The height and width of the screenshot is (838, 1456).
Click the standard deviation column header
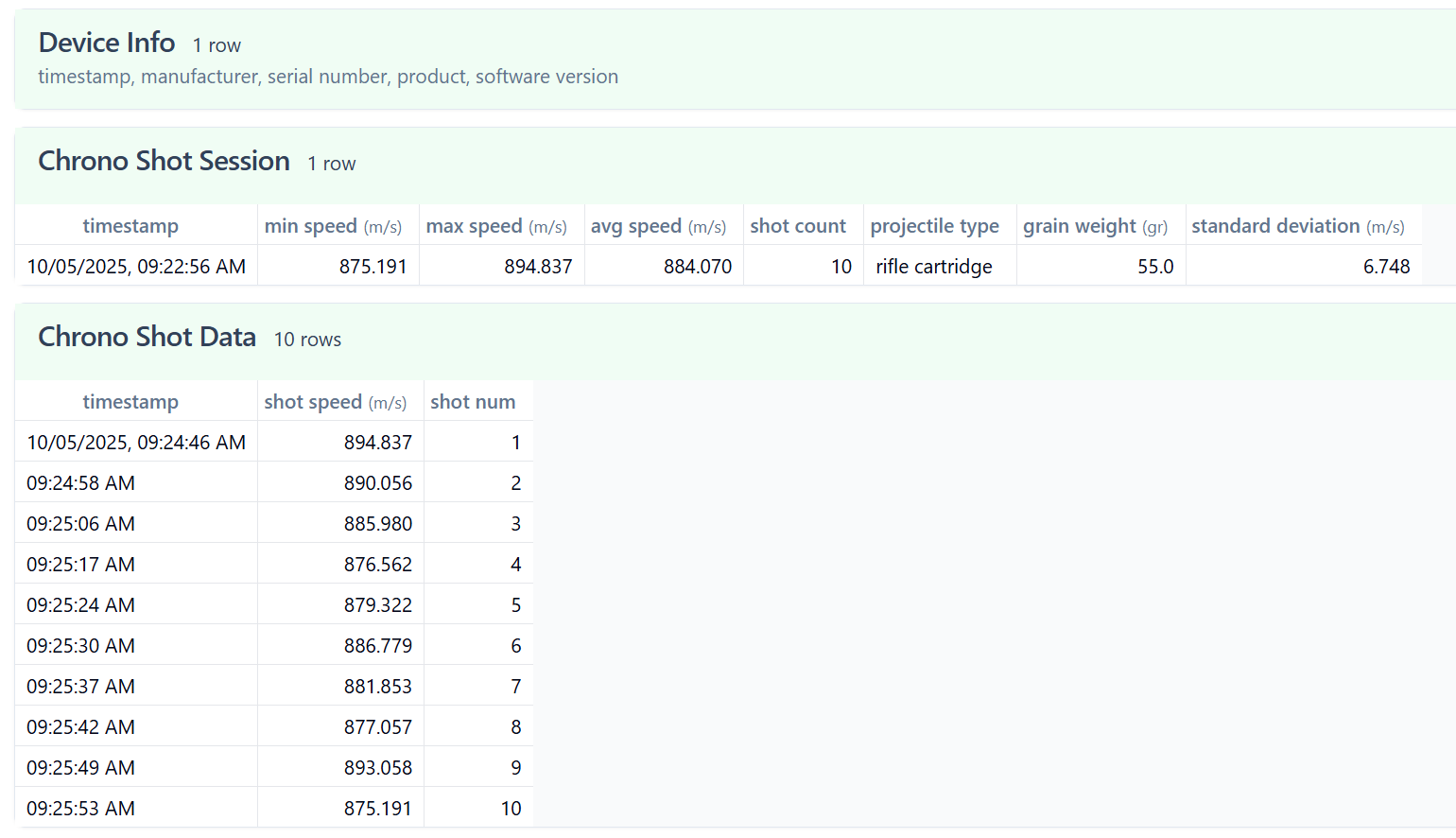(x=1297, y=226)
